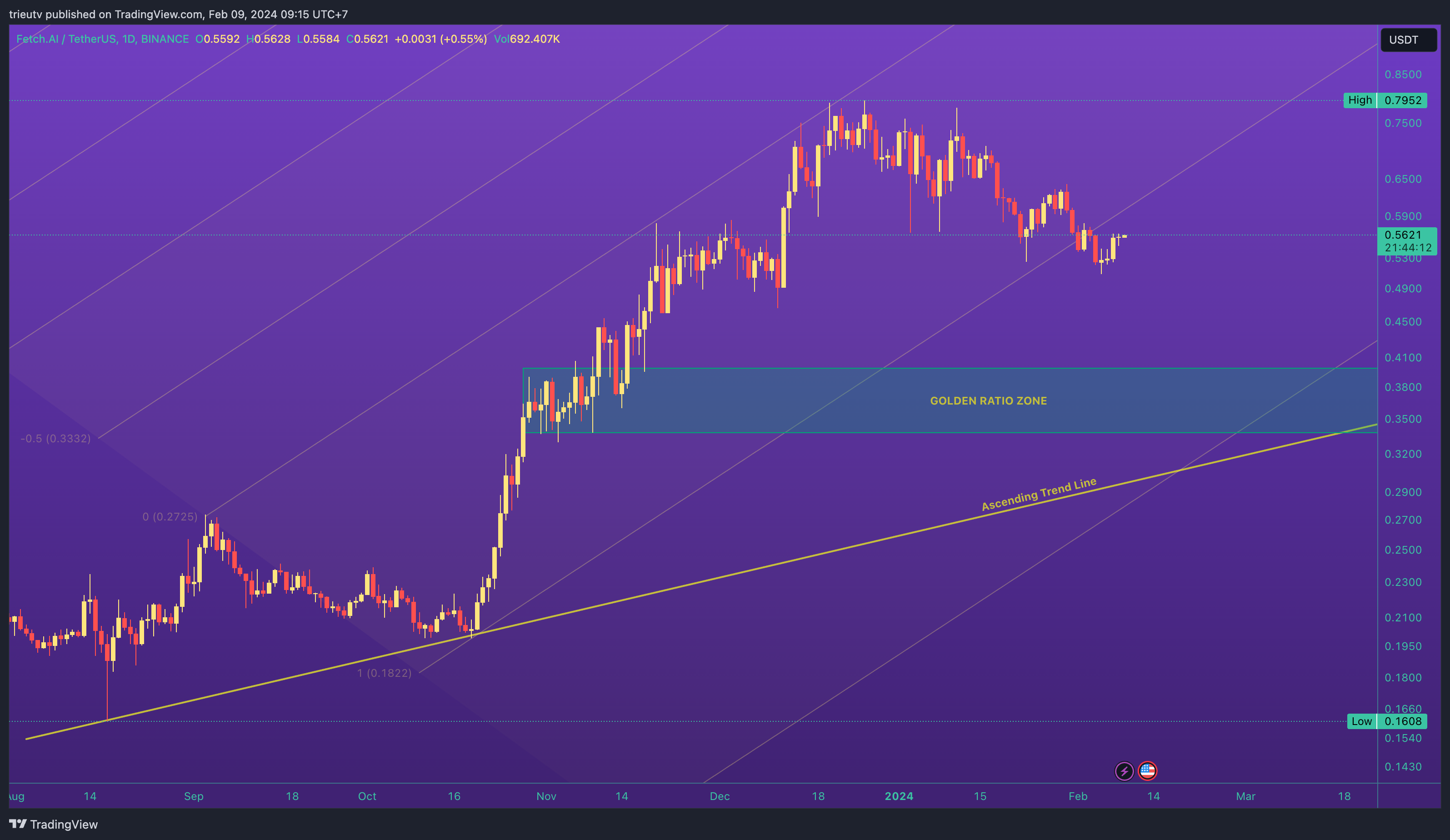Image resolution: width=1450 pixels, height=840 pixels.
Task: Click the Dec label on time axis
Action: pos(719,796)
